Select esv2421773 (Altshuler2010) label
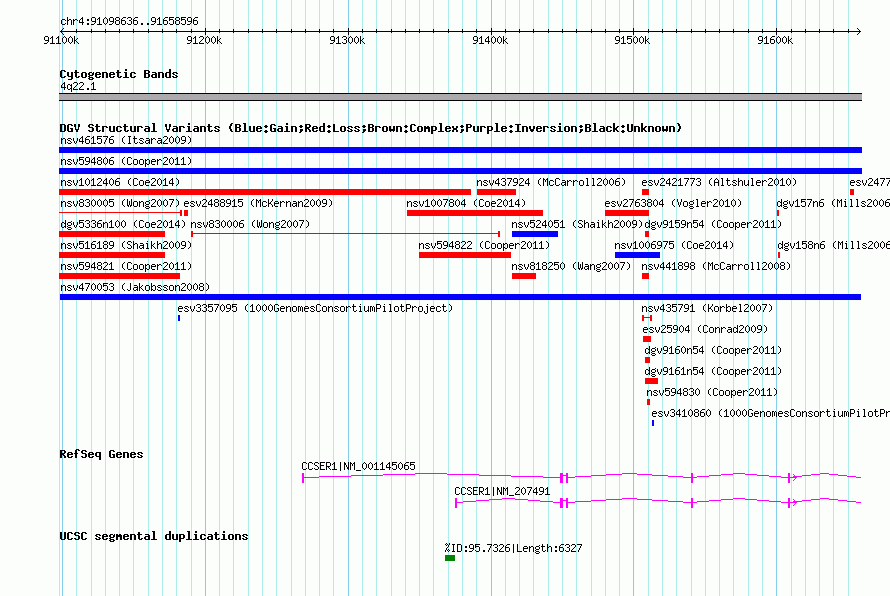 click(x=719, y=182)
